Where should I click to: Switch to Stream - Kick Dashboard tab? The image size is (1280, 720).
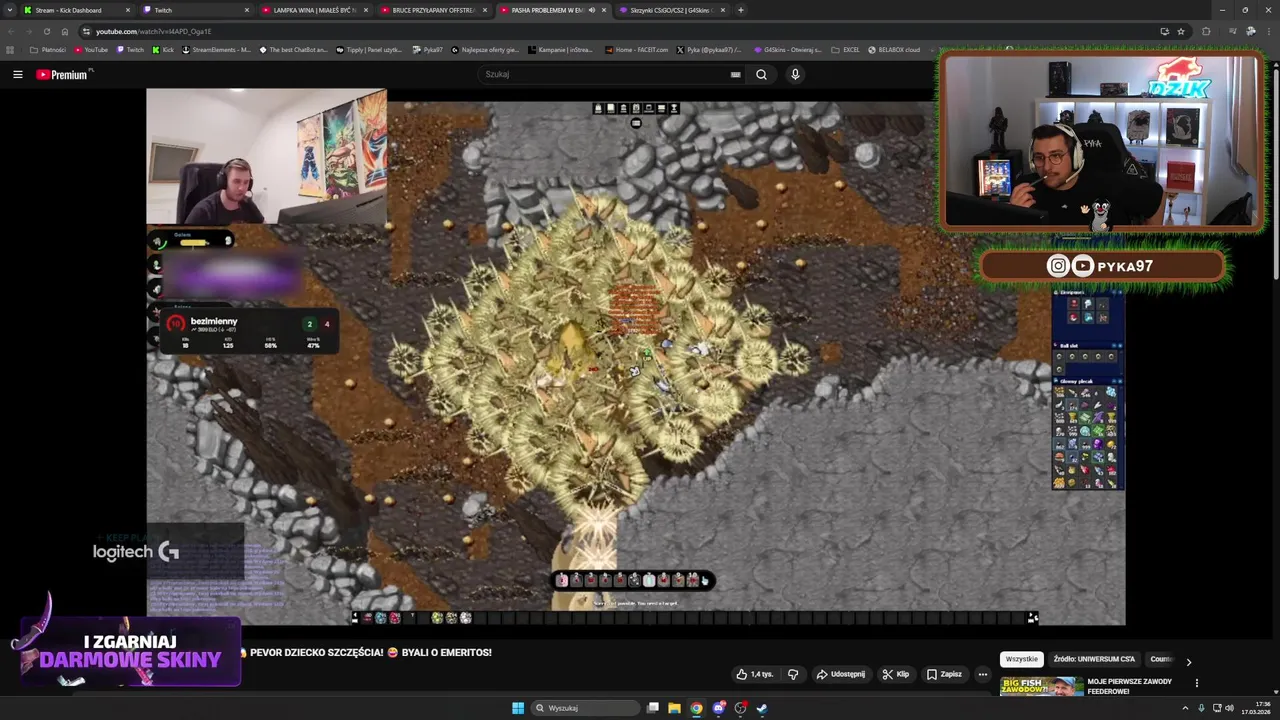coord(77,10)
